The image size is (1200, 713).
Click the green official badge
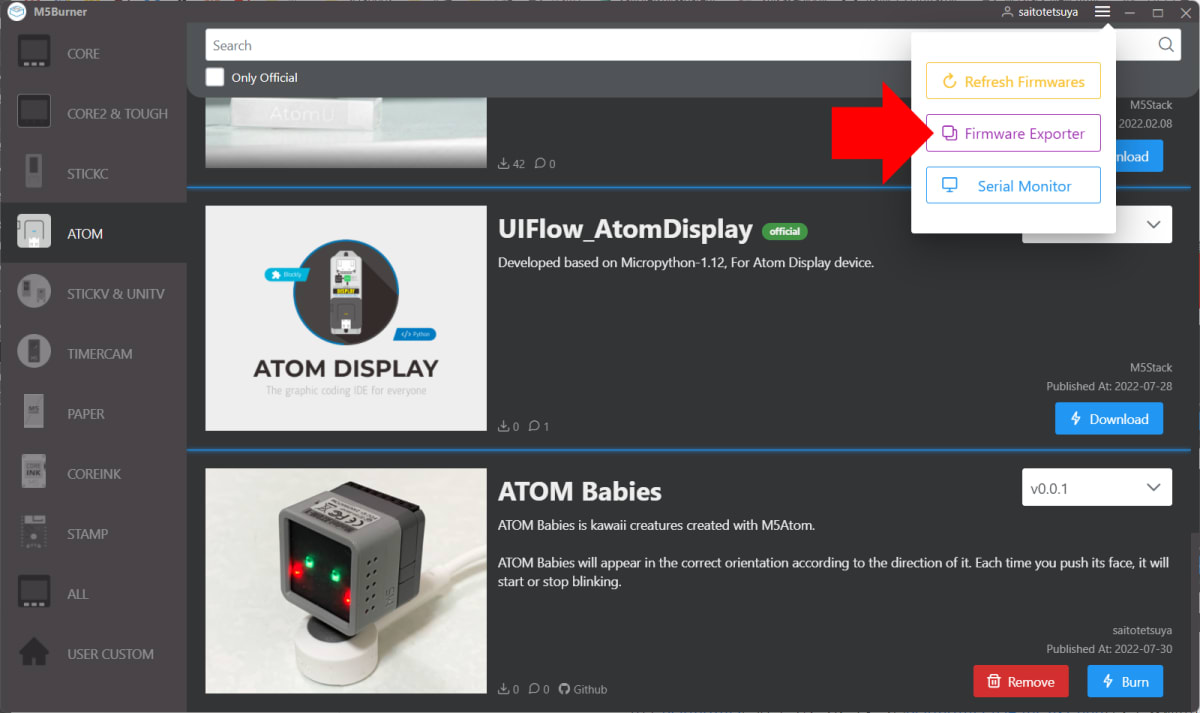[x=785, y=231]
